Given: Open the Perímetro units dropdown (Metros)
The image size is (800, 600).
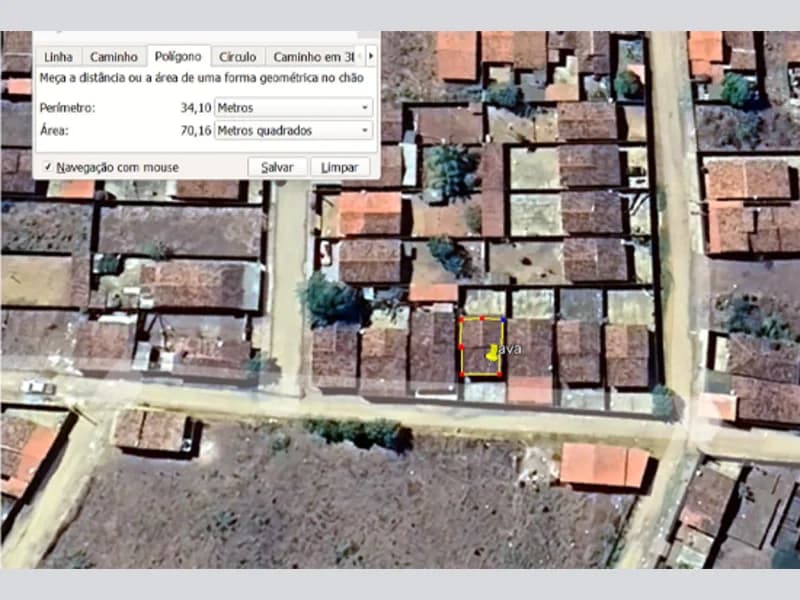Looking at the screenshot, I should 293,108.
